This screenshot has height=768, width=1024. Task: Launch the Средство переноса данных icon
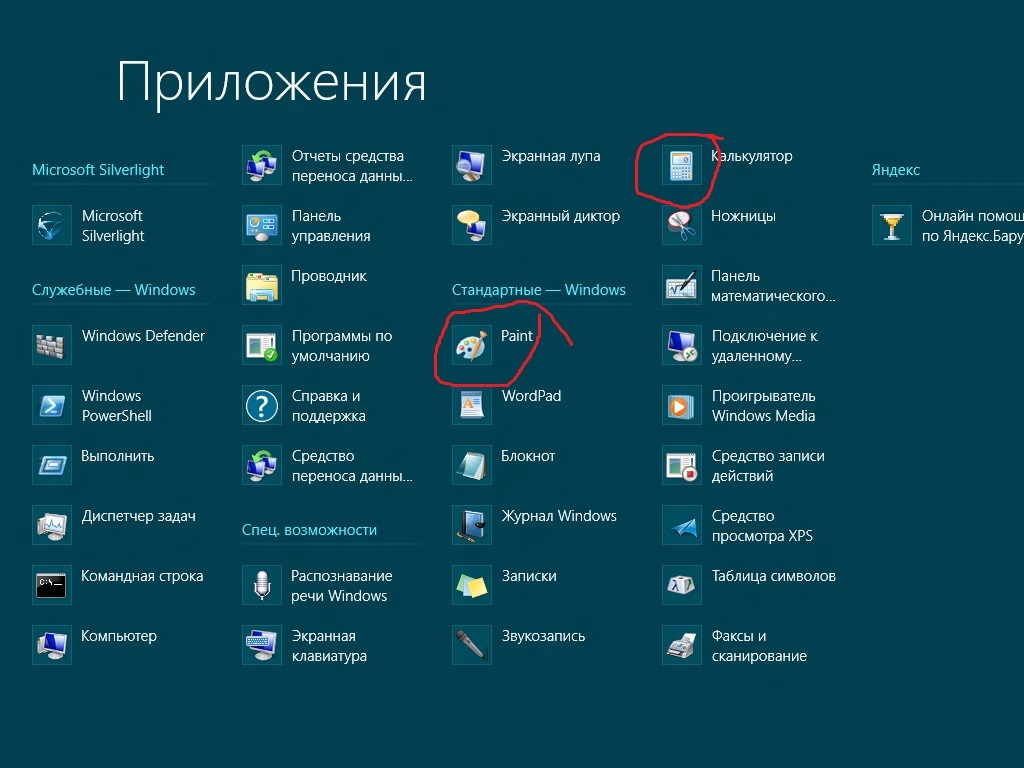[262, 466]
